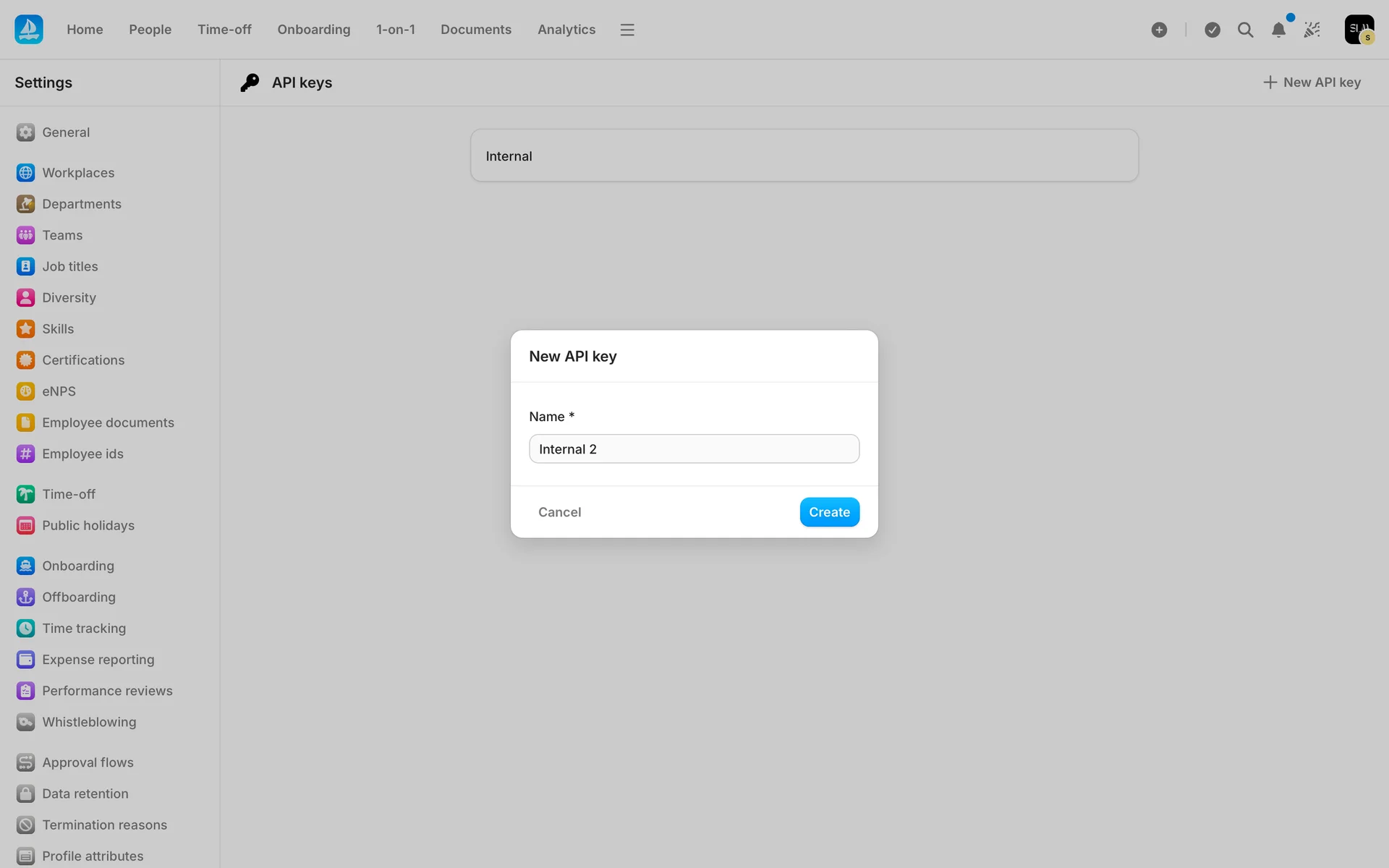Open Approval flows settings
1389x868 pixels.
point(88,762)
